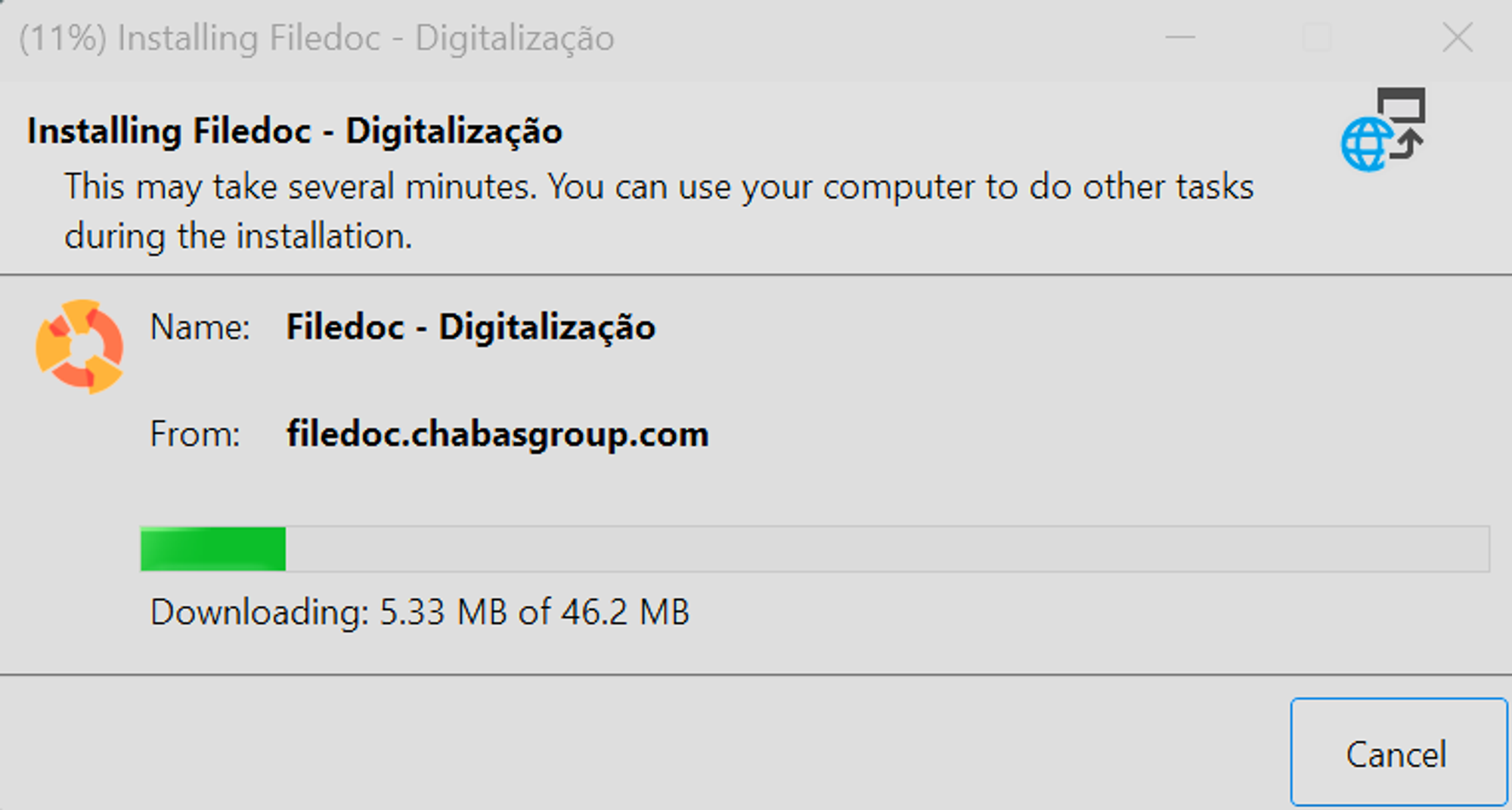Click the title bar caption text
The height and width of the screenshot is (810, 1512).
(317, 39)
